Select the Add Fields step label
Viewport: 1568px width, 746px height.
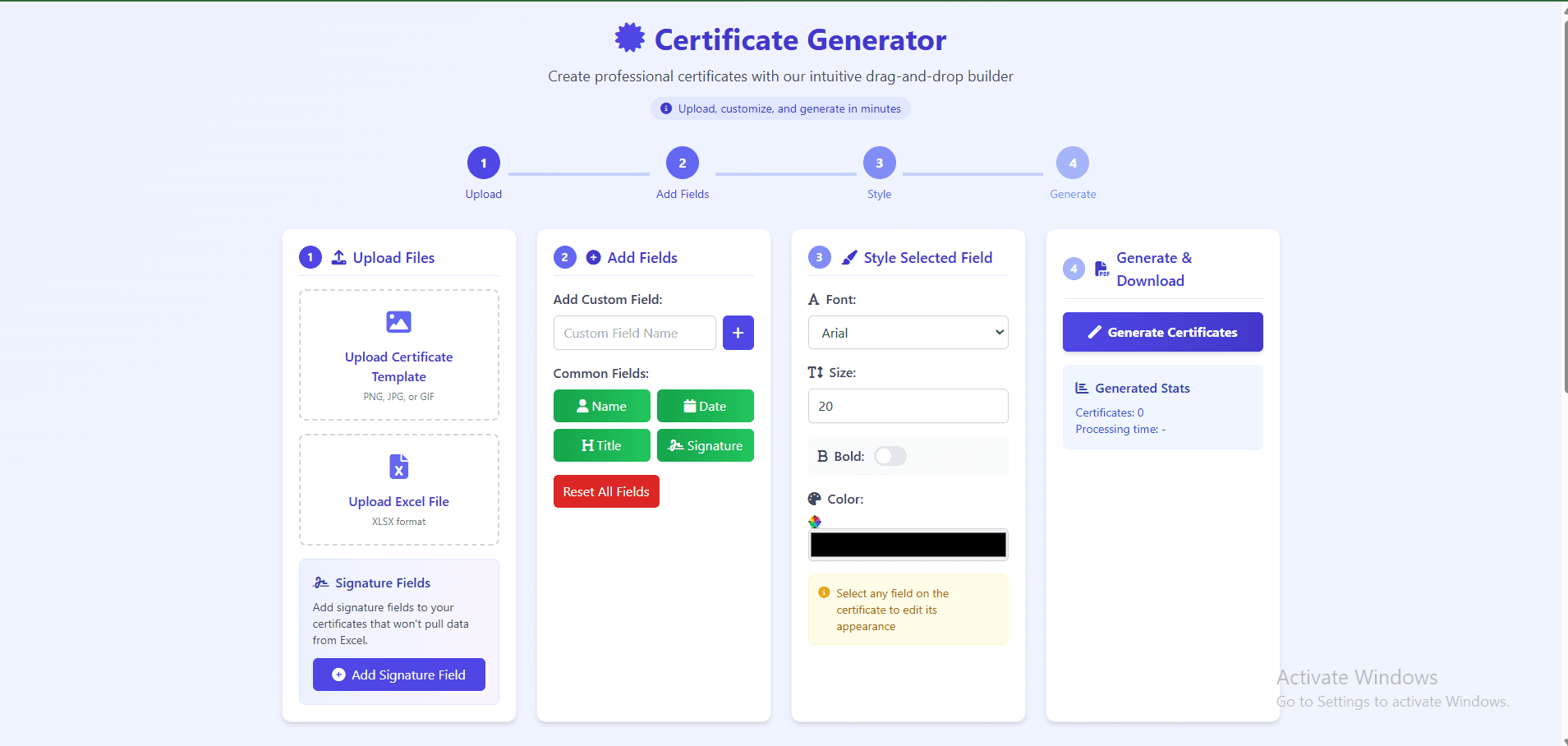tap(682, 194)
